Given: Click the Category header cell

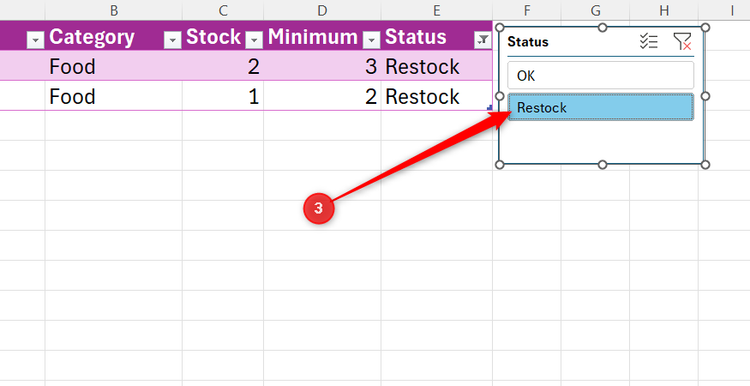Looking at the screenshot, I should (114, 36).
